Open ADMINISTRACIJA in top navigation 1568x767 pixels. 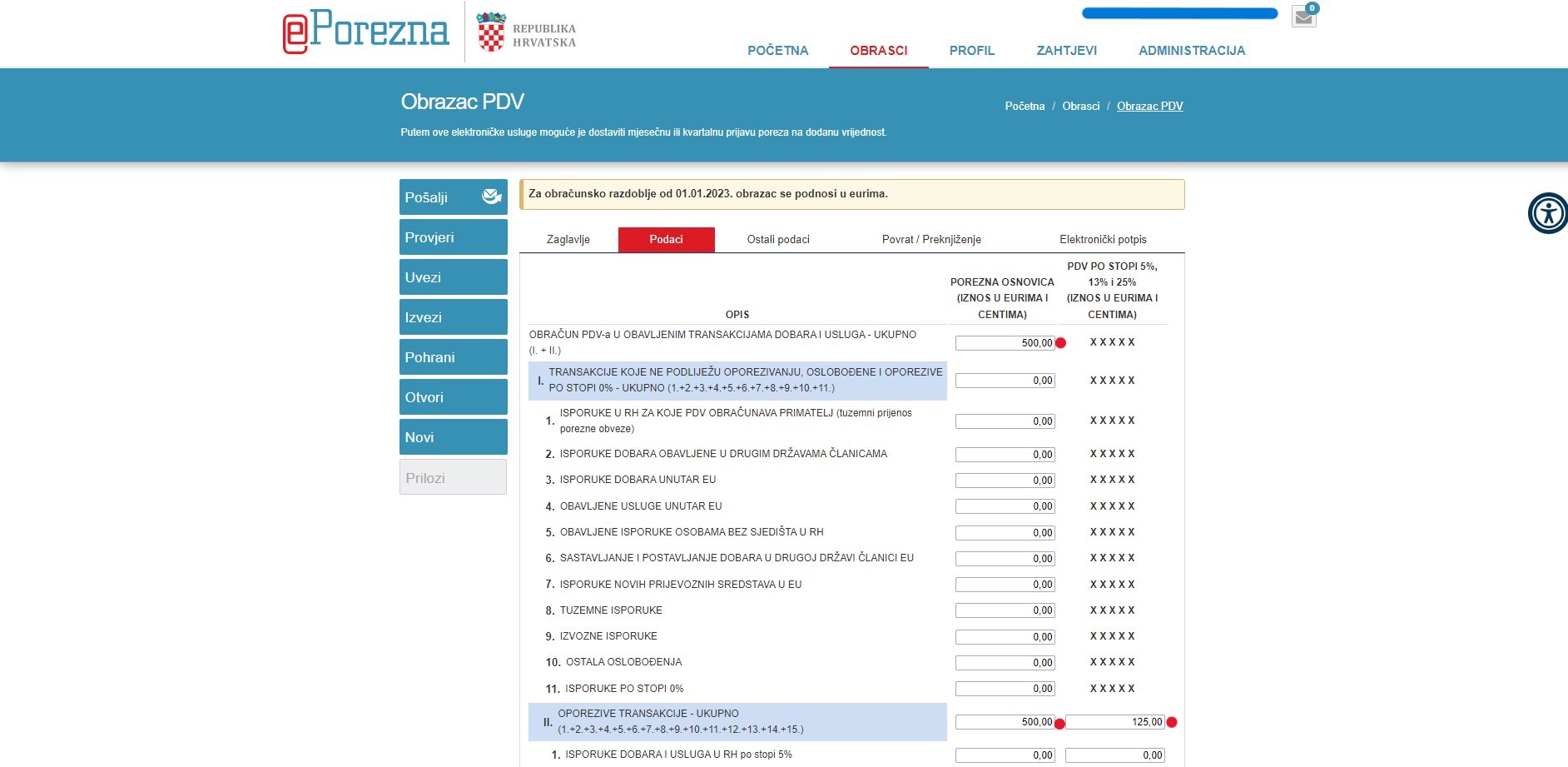[x=1192, y=51]
